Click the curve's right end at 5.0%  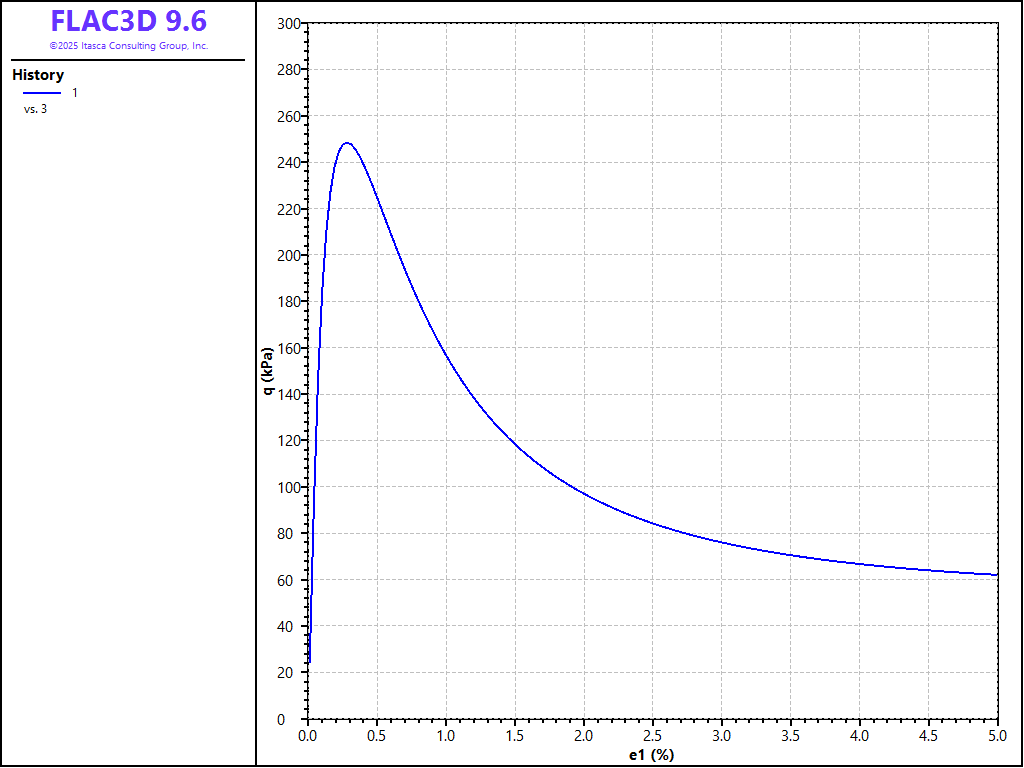(x=997, y=575)
